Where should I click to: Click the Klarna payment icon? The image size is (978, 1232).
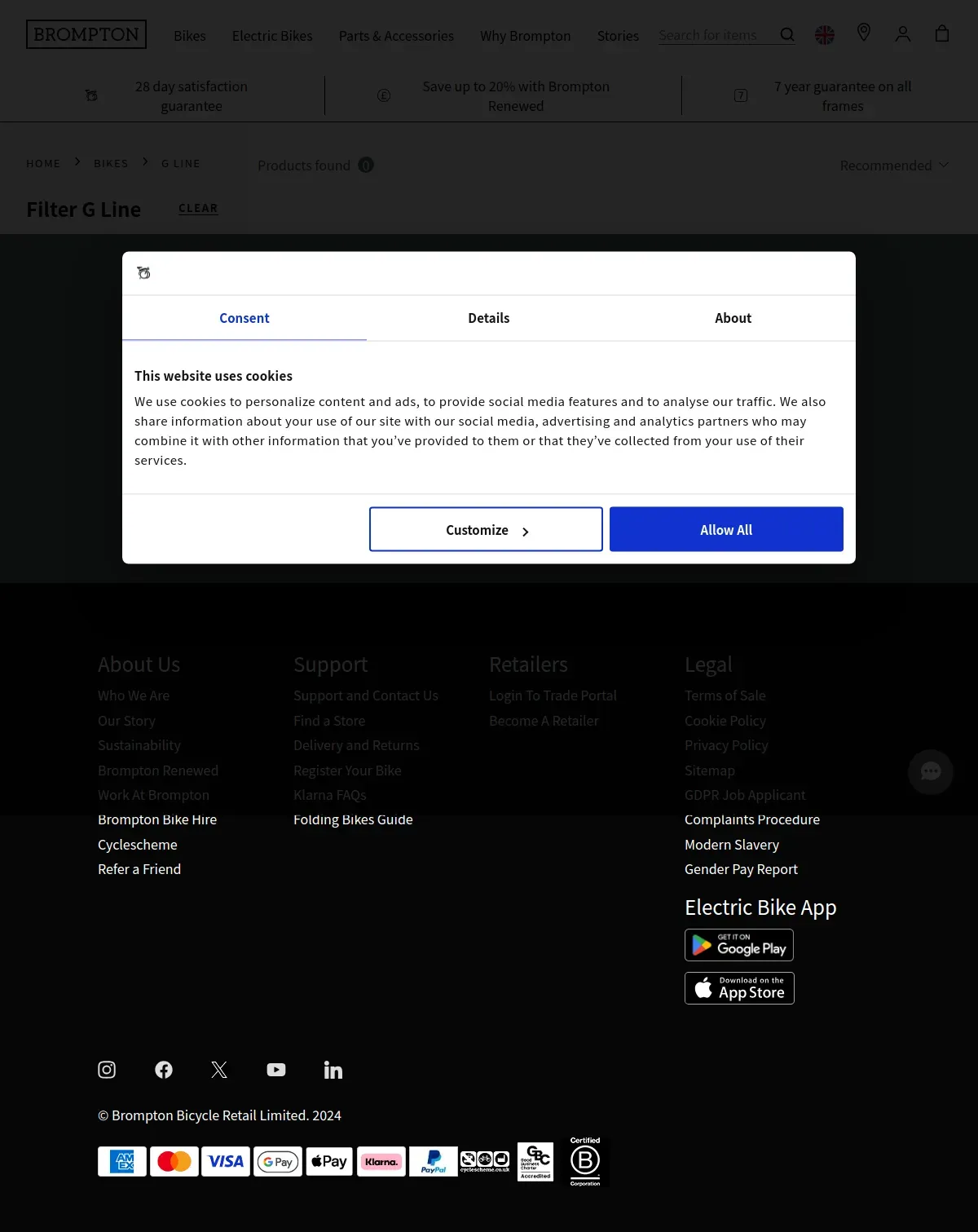click(381, 1161)
